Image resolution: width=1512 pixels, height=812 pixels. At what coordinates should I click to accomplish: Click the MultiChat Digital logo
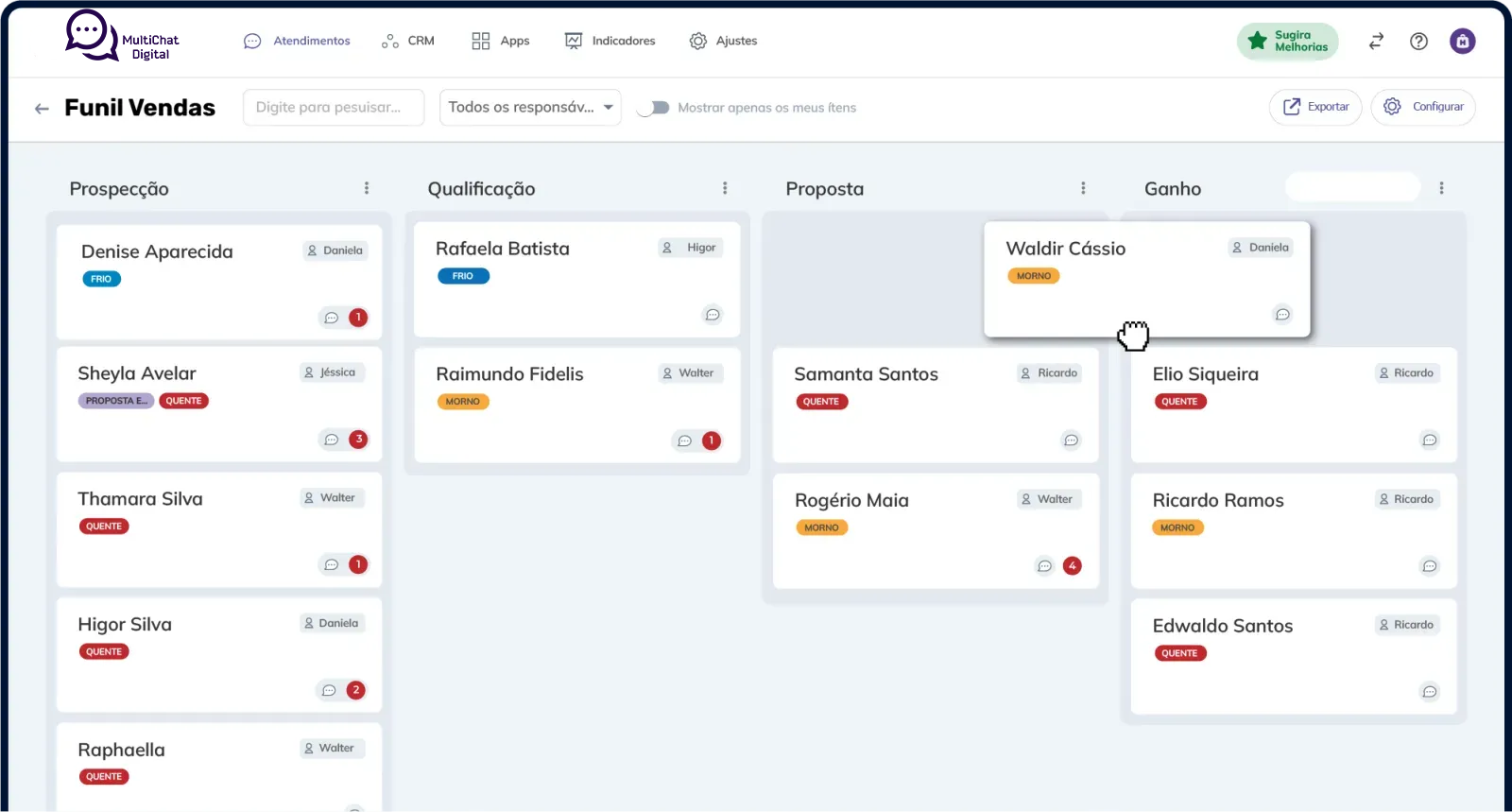(121, 38)
